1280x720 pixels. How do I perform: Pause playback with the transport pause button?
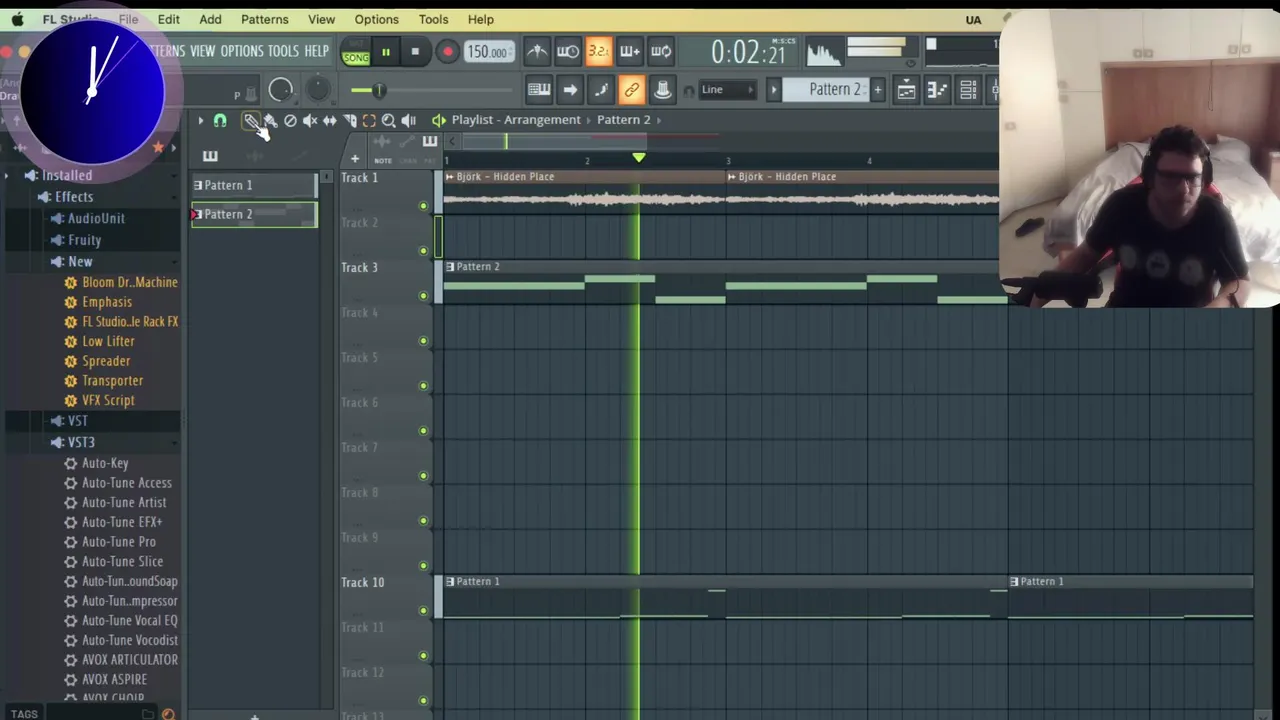385,52
